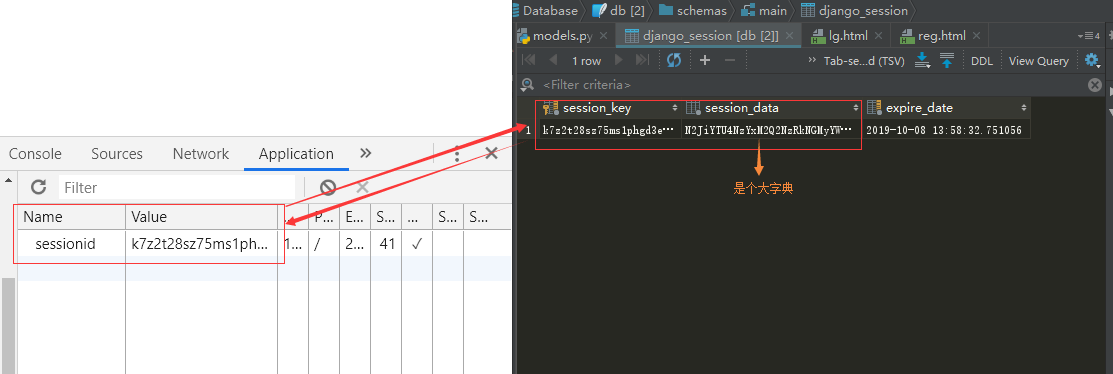1113x374 pixels.
Task: Select the session_key cell starting k7z2t28sz75
Action: 610,130
